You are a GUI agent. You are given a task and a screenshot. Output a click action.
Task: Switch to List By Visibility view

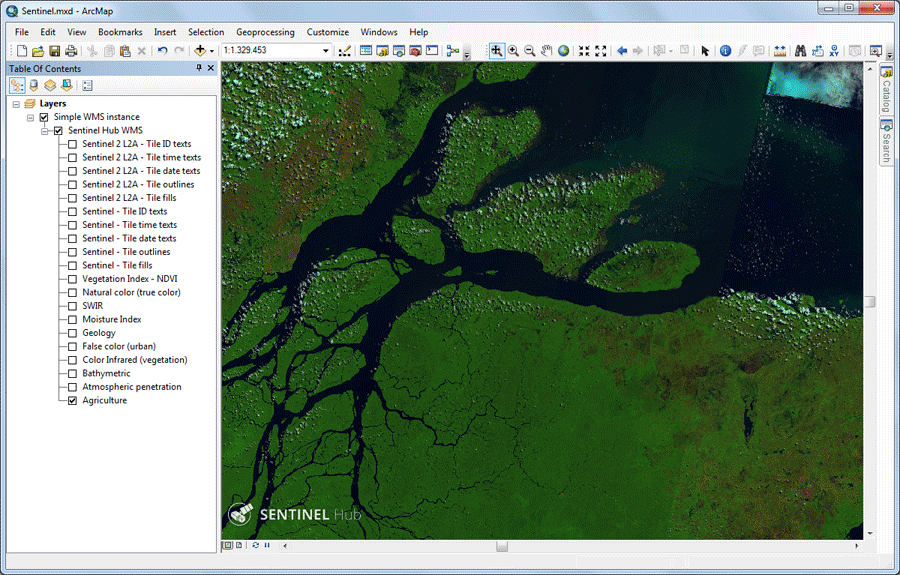51,86
